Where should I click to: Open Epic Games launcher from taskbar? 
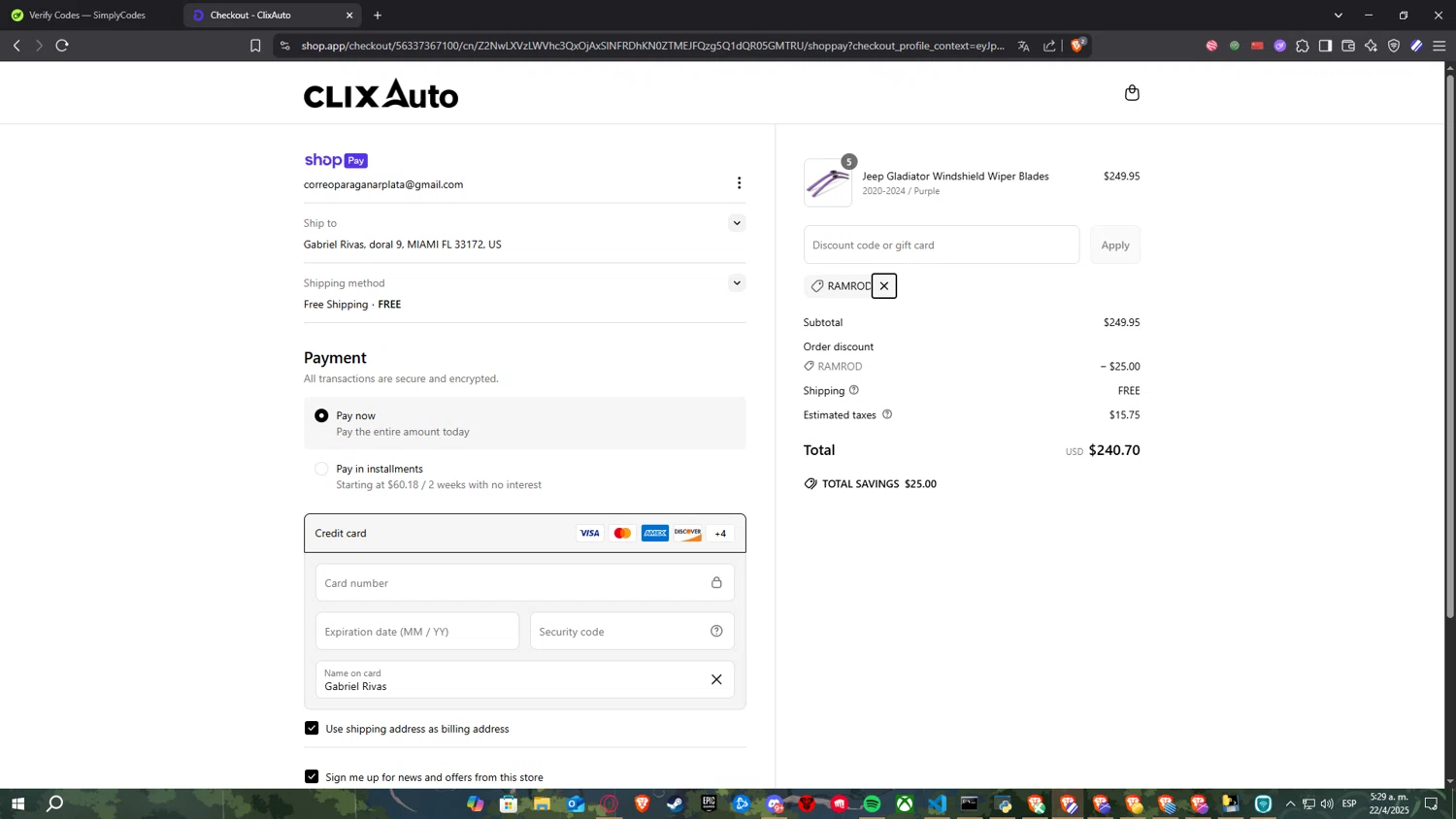[709, 803]
